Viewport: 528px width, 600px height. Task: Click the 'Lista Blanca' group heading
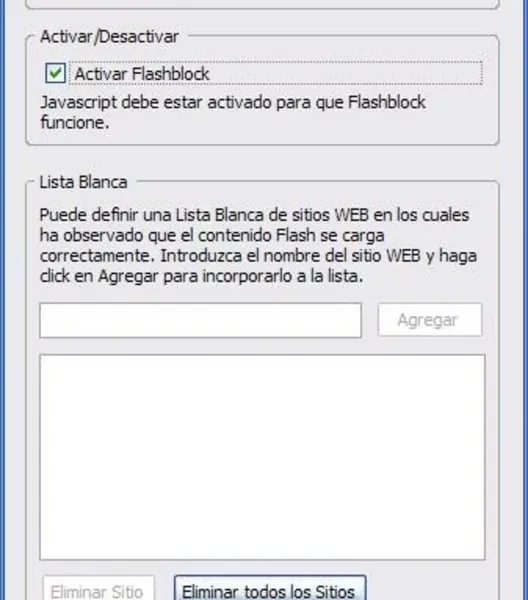[83, 182]
